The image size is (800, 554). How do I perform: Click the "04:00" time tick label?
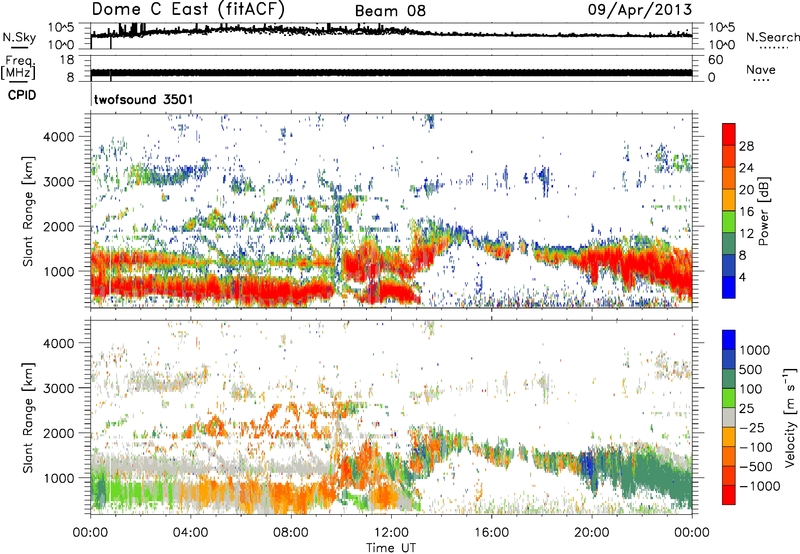[x=190, y=533]
